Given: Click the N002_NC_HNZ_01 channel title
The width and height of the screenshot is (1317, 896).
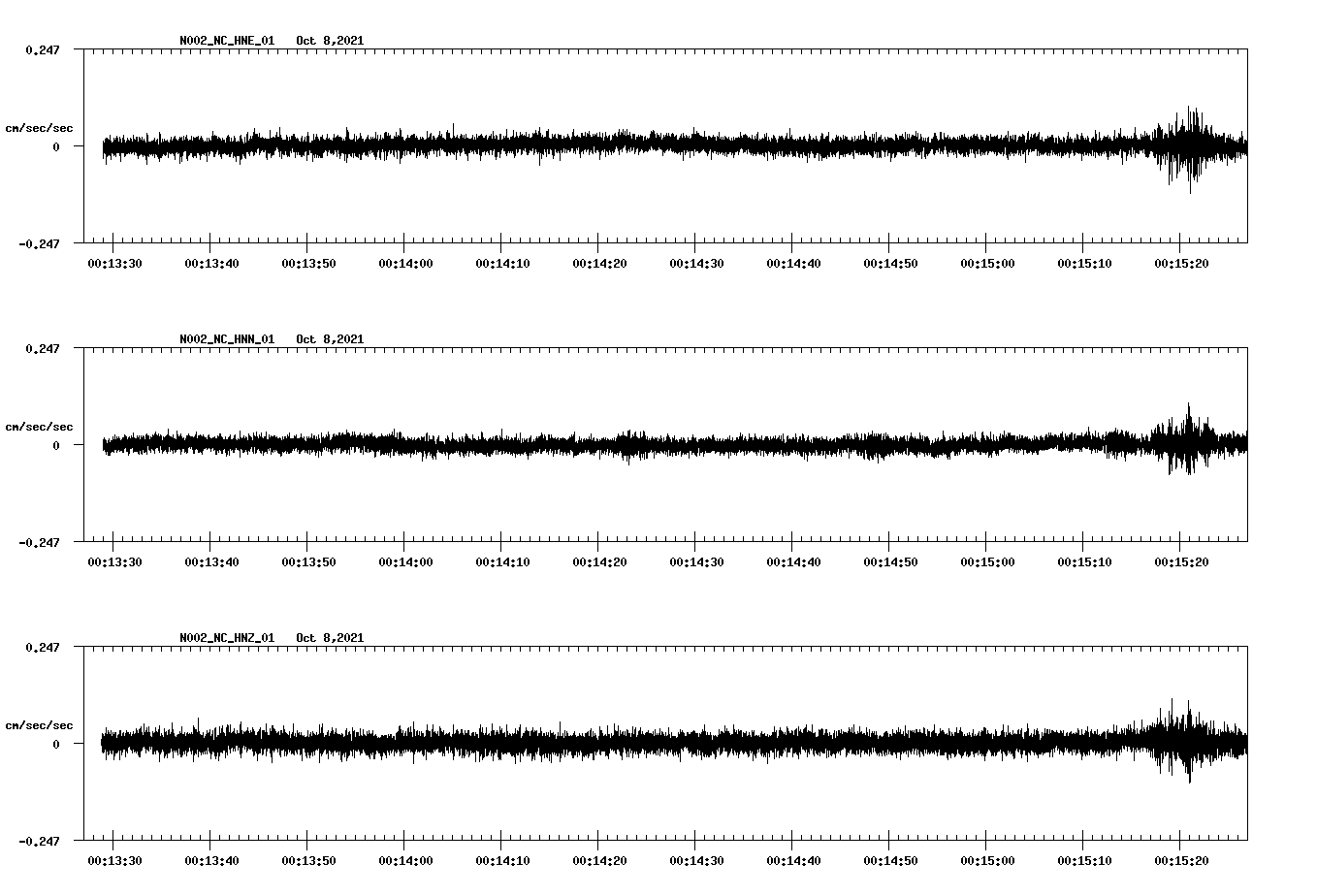Looking at the screenshot, I should point(227,638).
